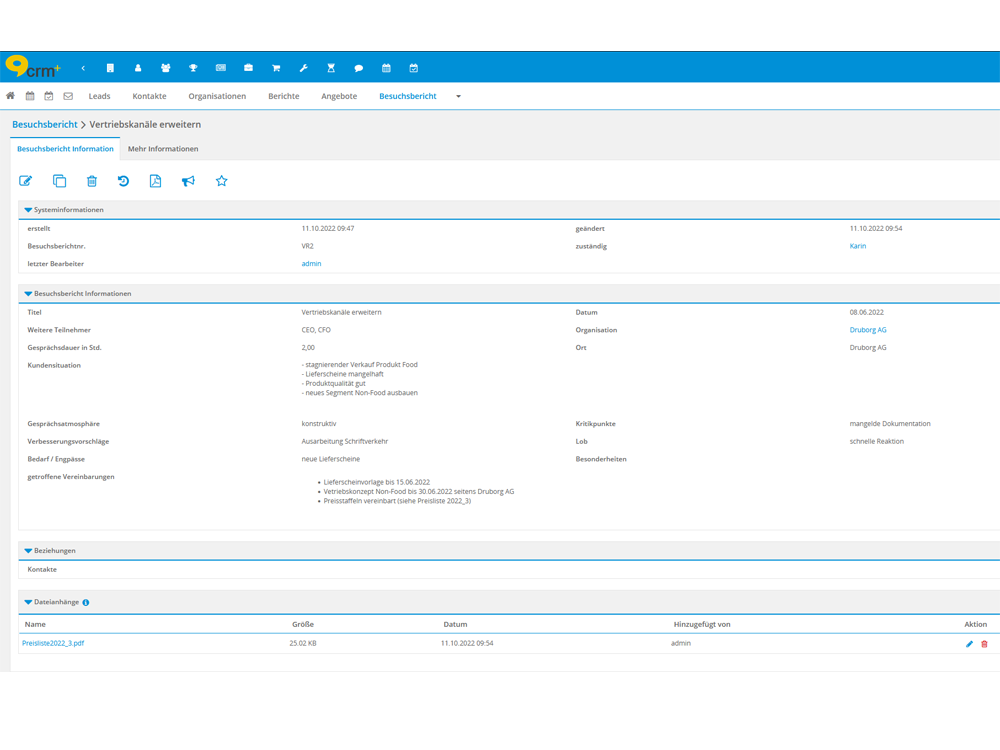Collapse the Besuchsbericht Informationen block
Image resolution: width=1000 pixels, height=750 pixels.
coord(28,294)
